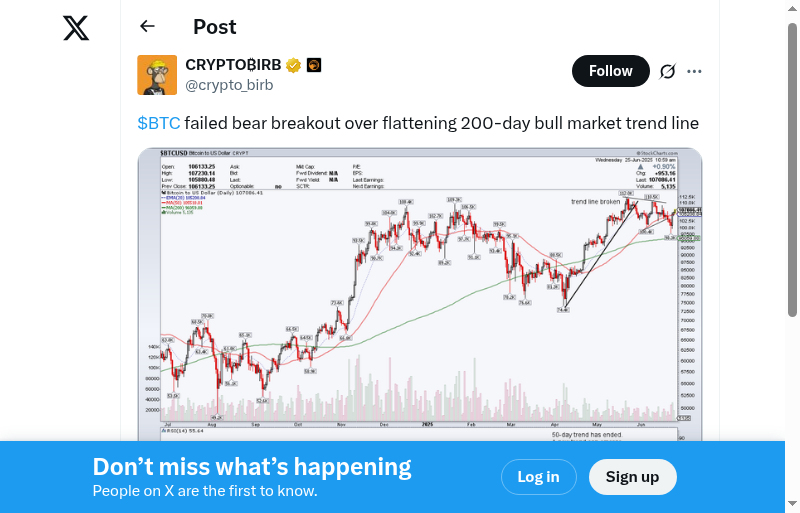The height and width of the screenshot is (513, 800).
Task: Click the gold verified badge
Action: click(294, 66)
